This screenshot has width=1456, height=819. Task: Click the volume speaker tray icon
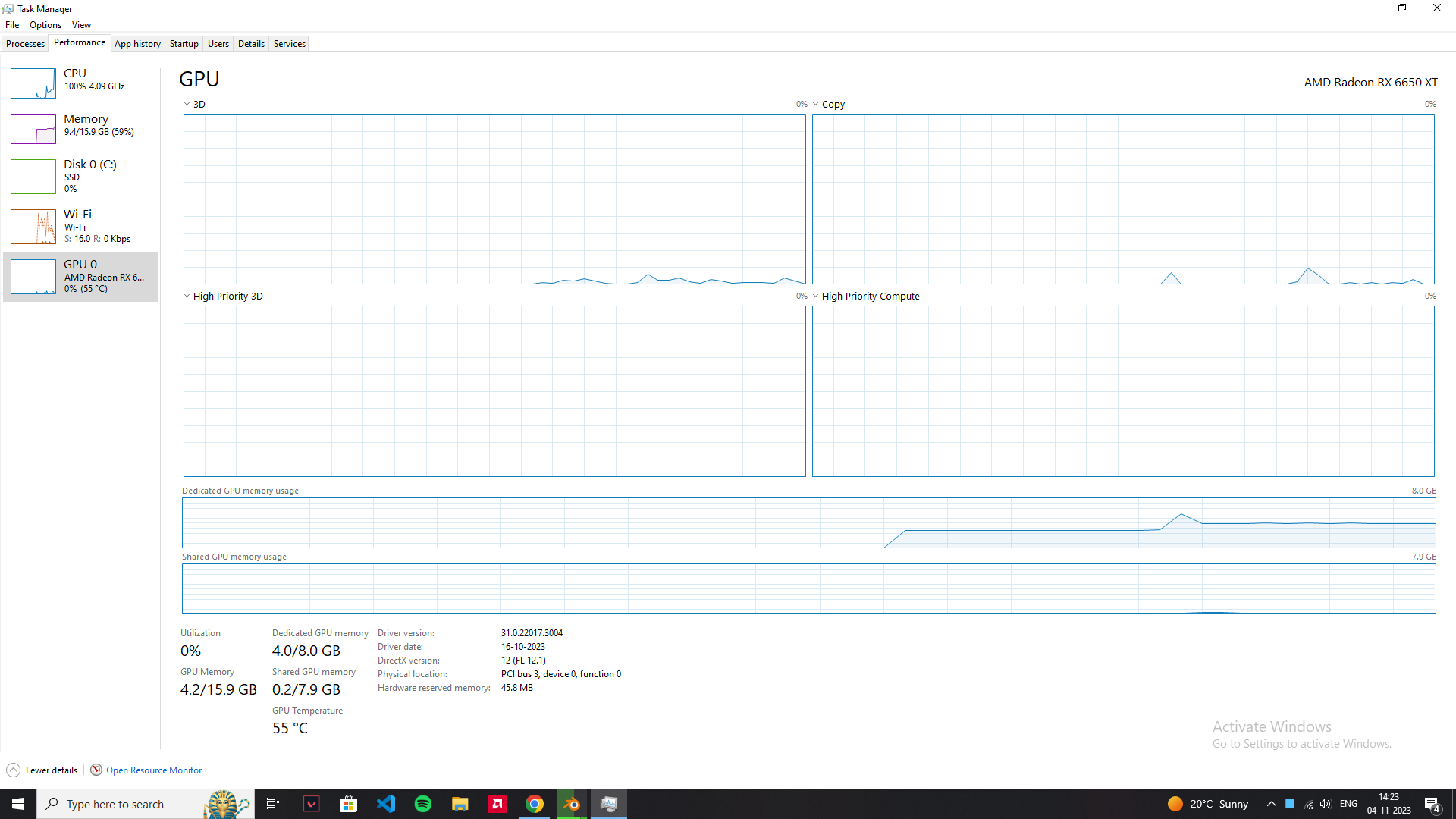pyautogui.click(x=1326, y=804)
